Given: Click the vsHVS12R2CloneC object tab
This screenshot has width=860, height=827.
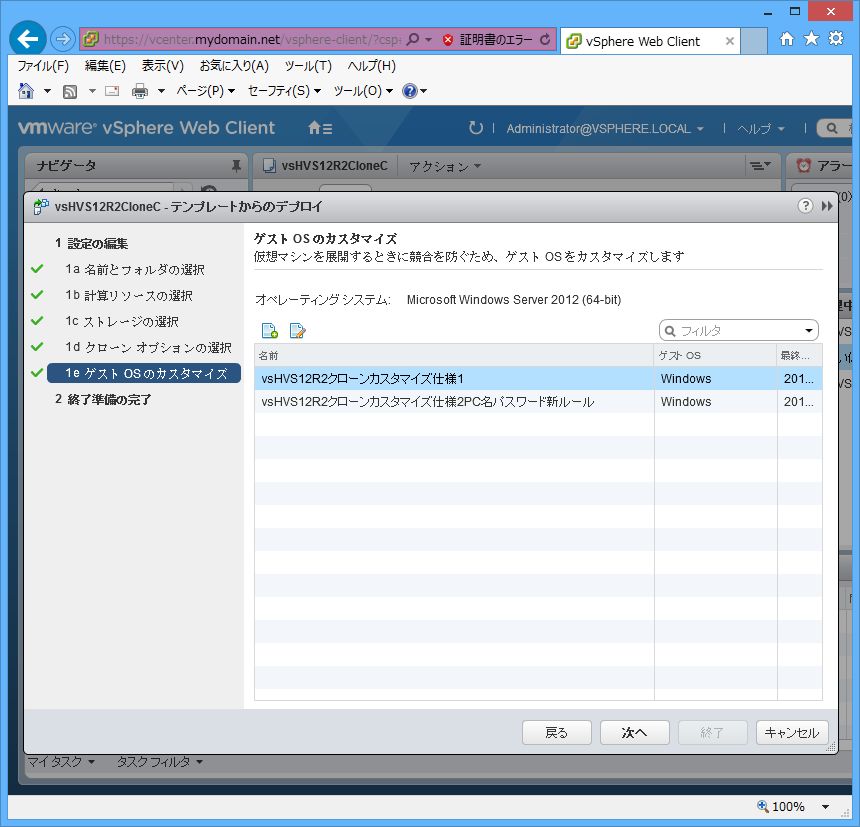Looking at the screenshot, I should pyautogui.click(x=325, y=166).
